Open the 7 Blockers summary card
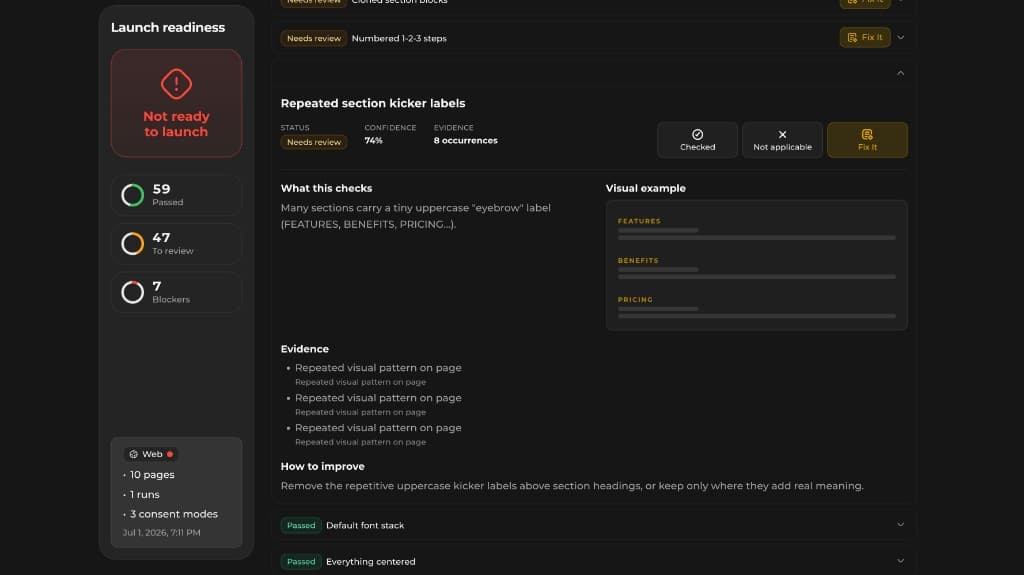This screenshot has width=1024, height=575. (176, 292)
